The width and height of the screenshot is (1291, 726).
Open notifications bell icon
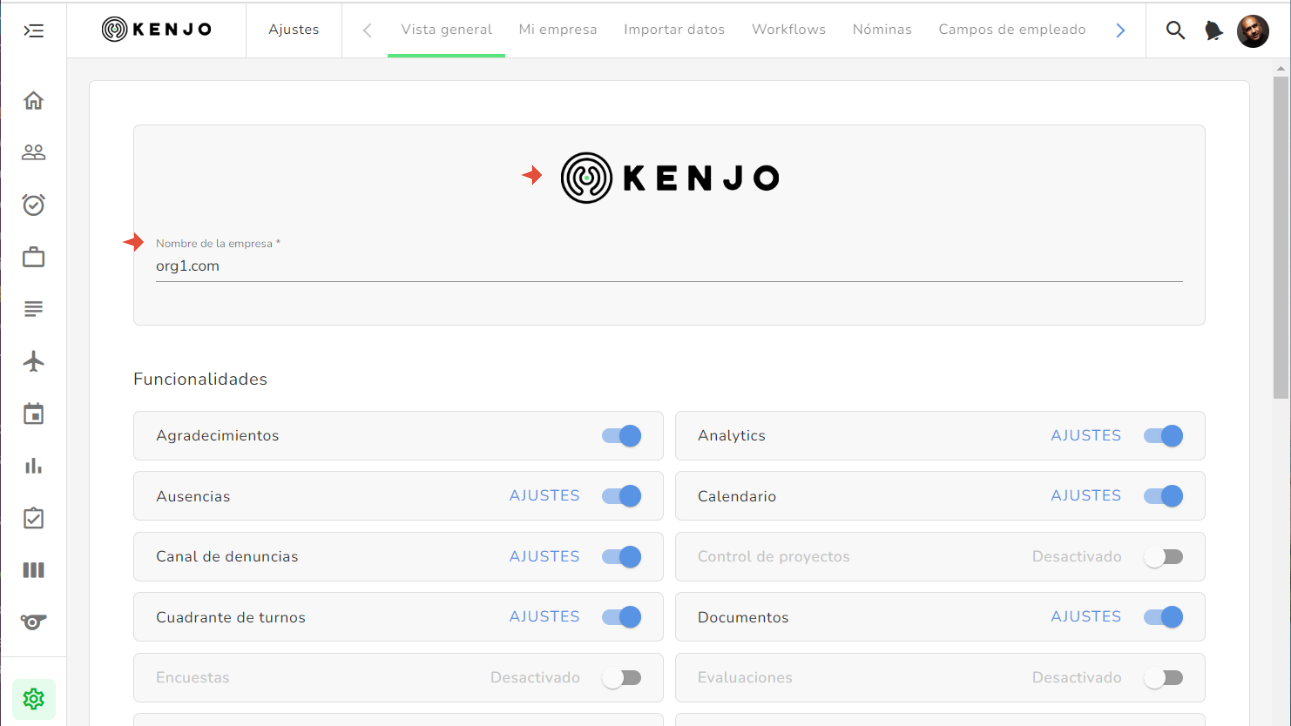tap(1214, 31)
